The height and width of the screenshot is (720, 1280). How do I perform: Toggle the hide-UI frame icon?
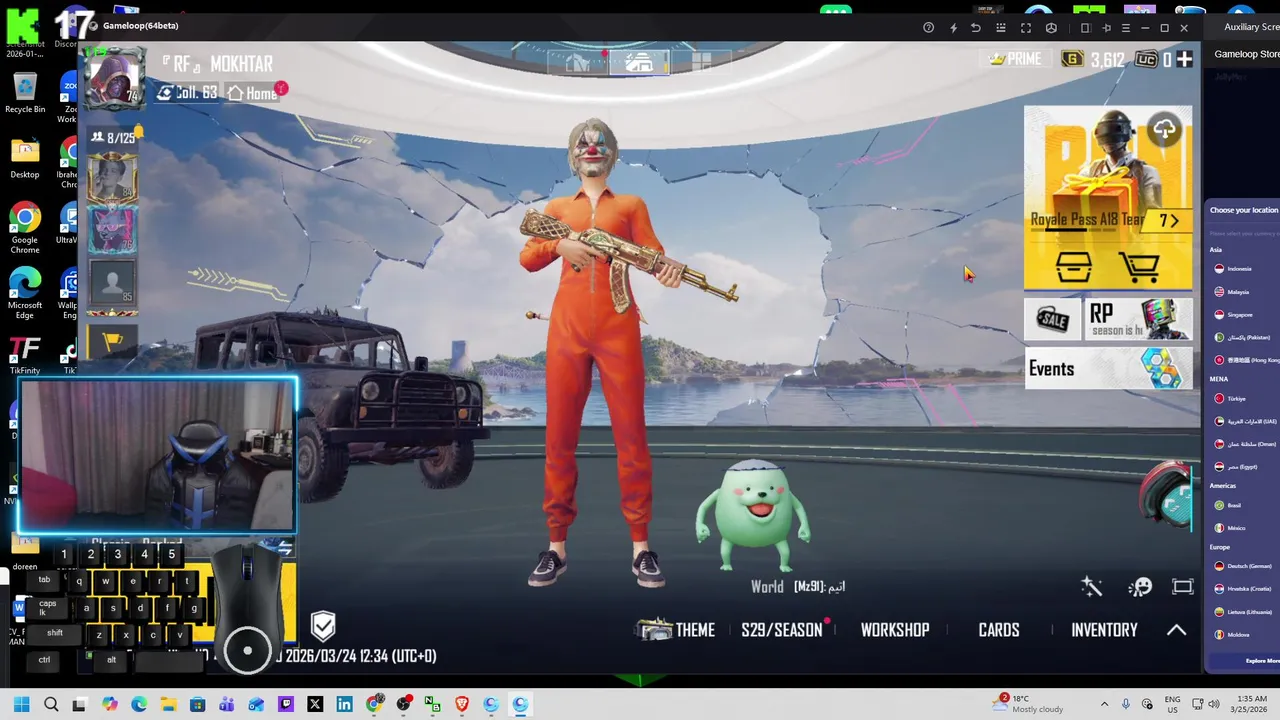1183,587
